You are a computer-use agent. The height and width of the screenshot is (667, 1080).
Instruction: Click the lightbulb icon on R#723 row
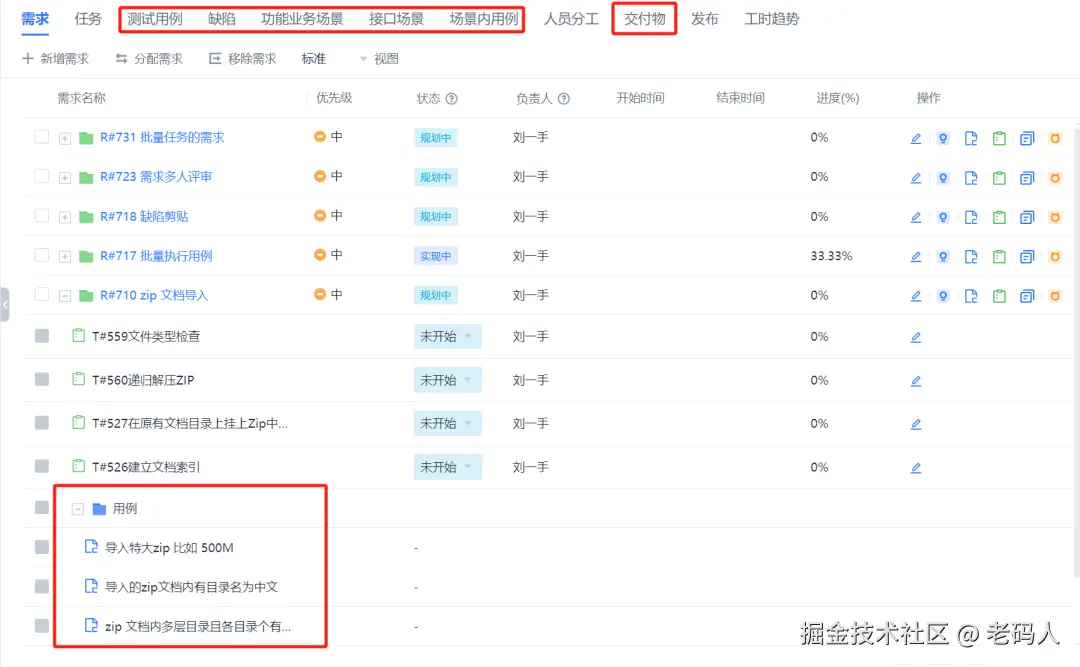coord(943,177)
